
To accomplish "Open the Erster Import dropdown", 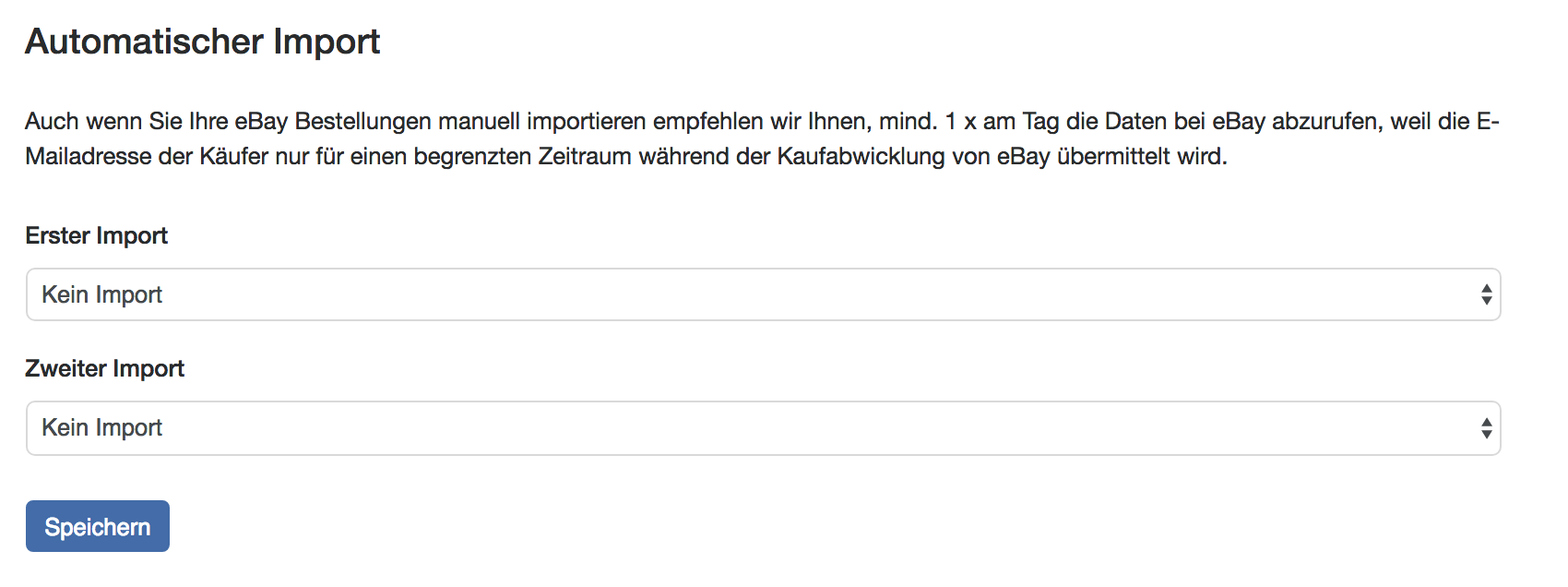I will click(x=762, y=294).
